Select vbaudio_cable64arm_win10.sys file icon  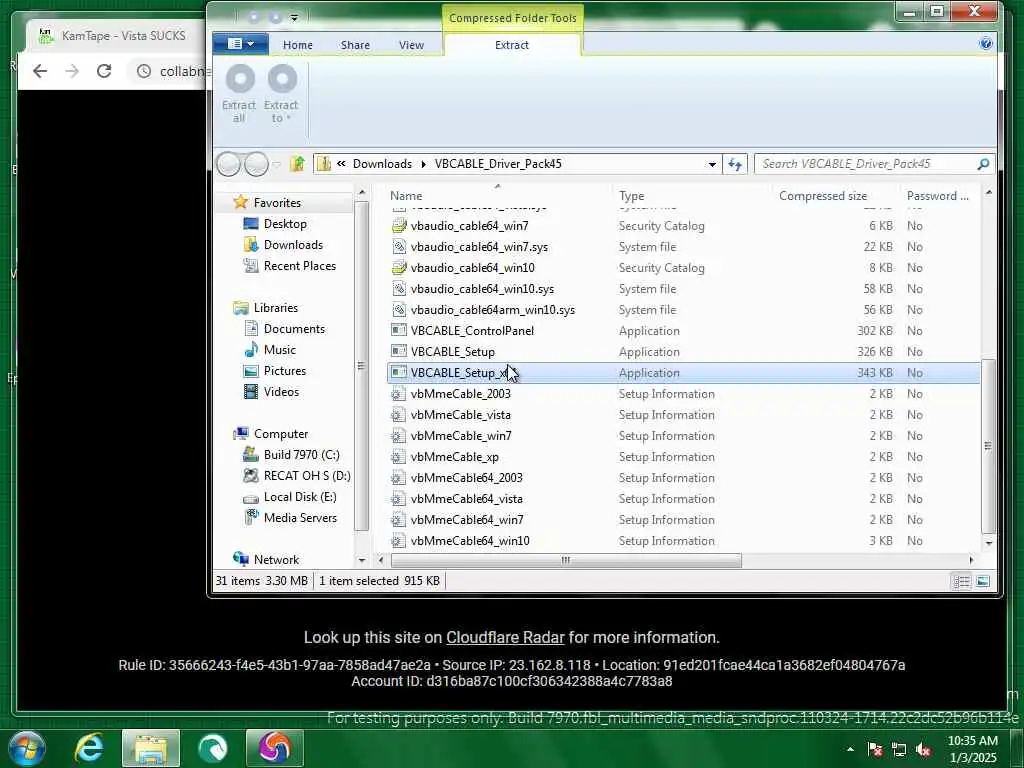(x=398, y=310)
